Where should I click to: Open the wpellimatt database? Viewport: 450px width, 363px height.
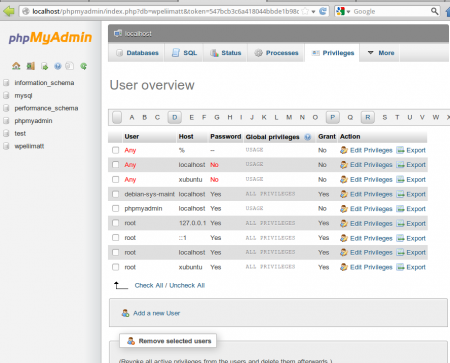[29, 146]
